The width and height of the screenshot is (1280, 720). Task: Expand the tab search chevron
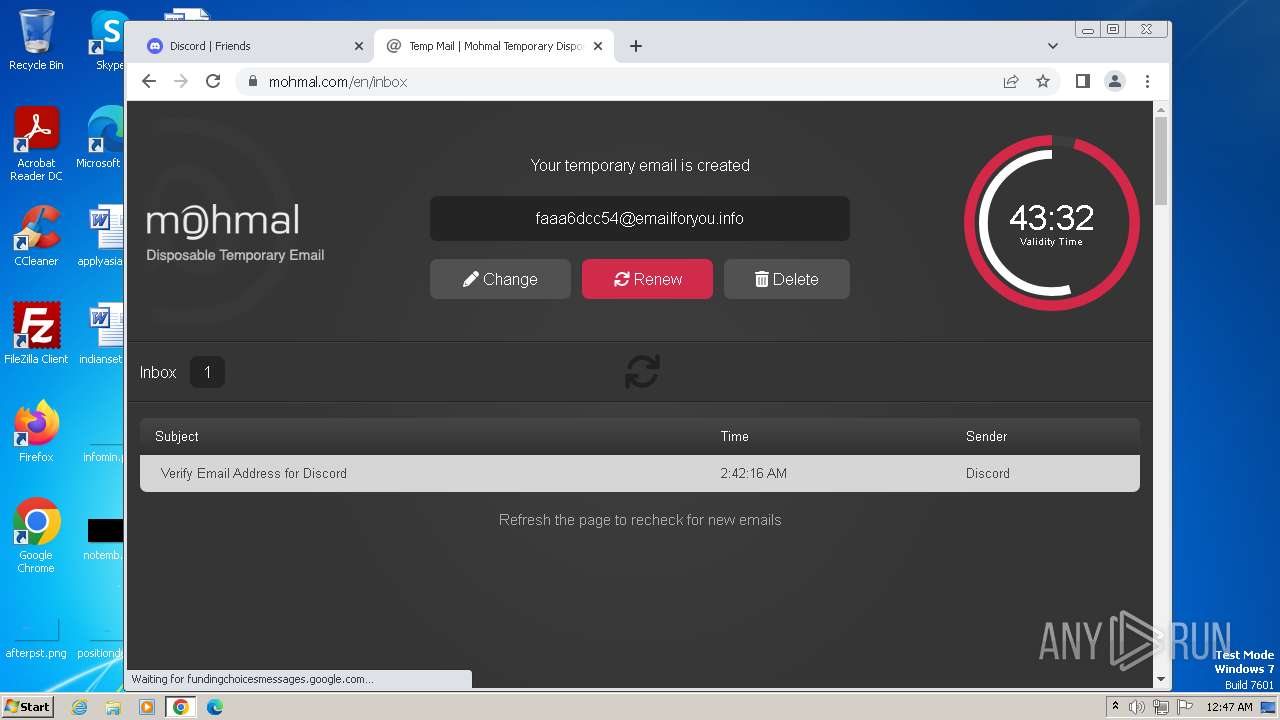coord(1053,46)
